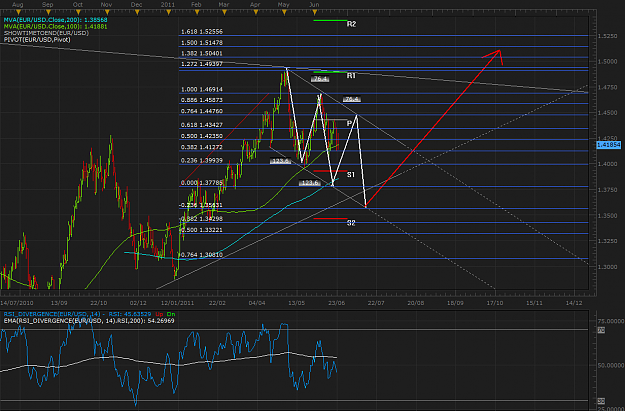Select the MVA 100 indicator label reading 1.41881

55,26
